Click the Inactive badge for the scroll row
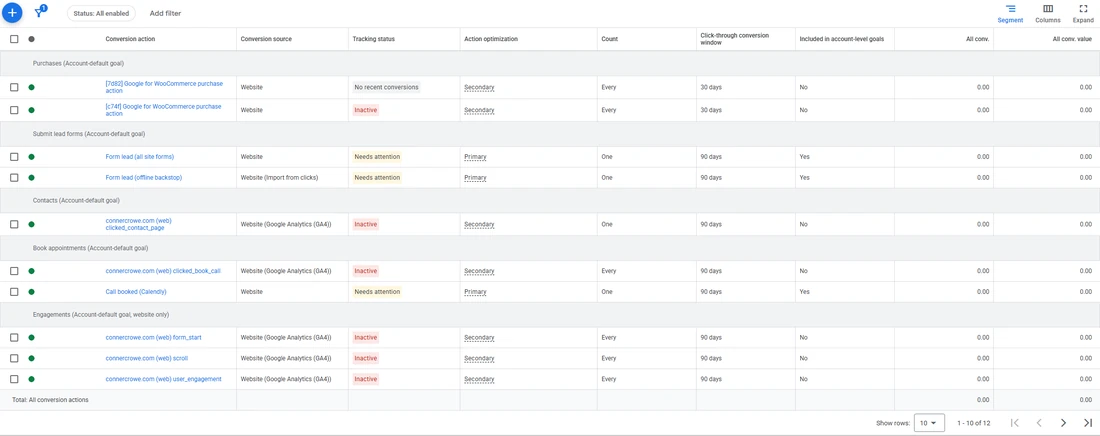 point(365,358)
